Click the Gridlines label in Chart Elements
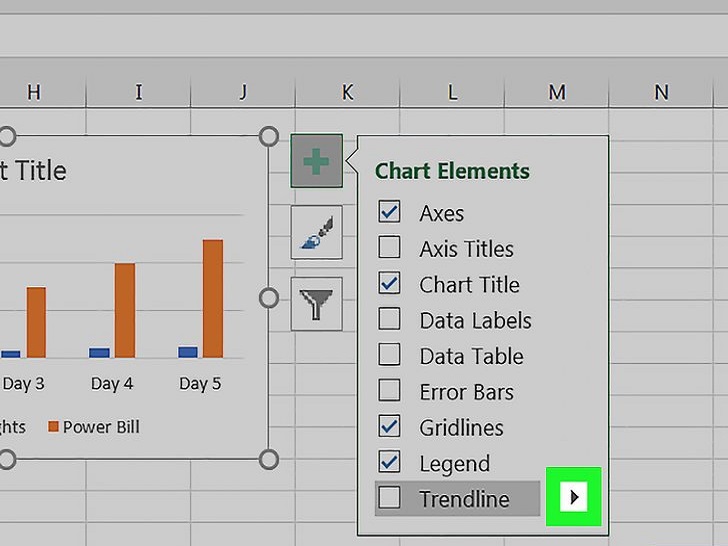 tap(462, 428)
